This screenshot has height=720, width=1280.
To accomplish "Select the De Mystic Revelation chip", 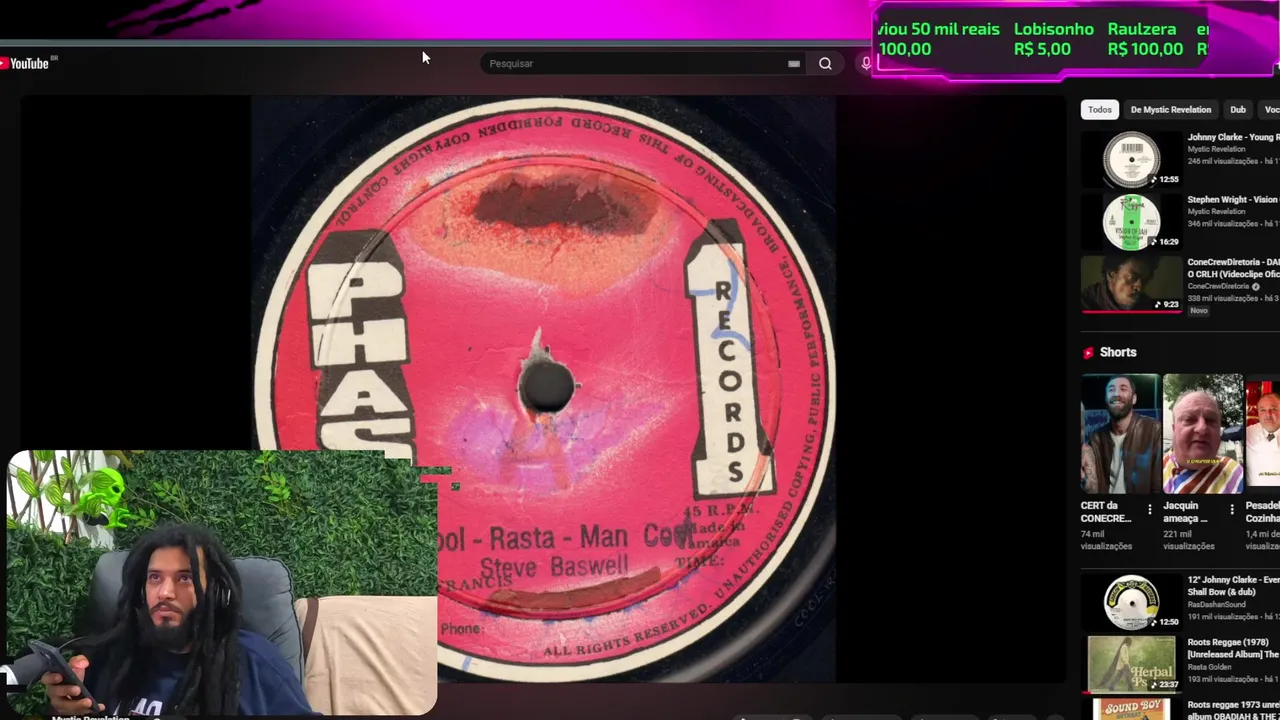I will (x=1171, y=110).
